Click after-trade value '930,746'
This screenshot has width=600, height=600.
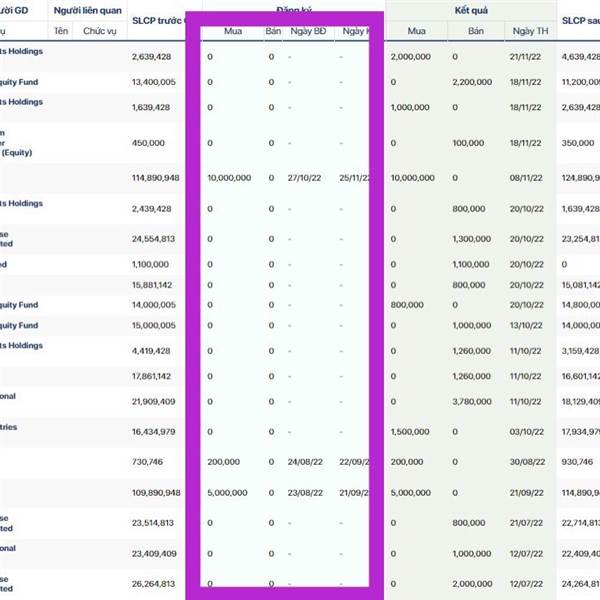click(x=577, y=462)
